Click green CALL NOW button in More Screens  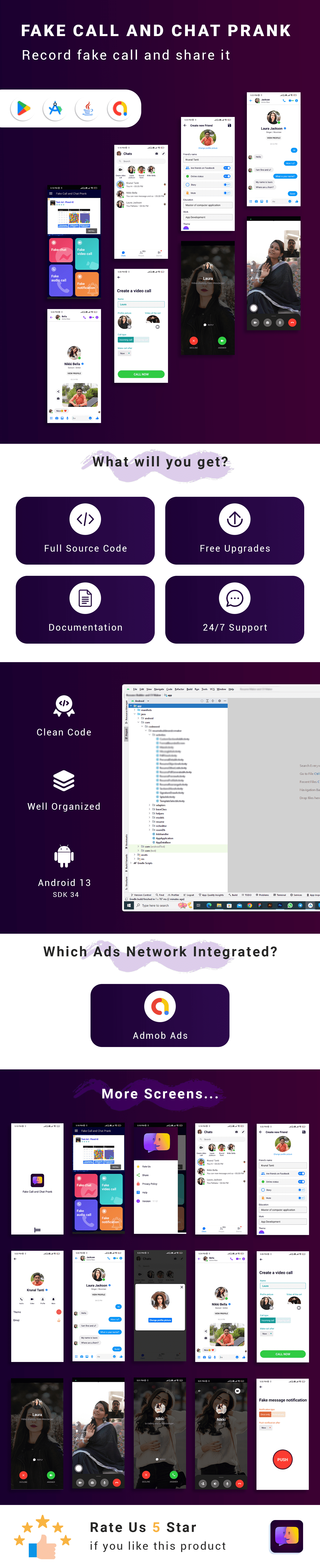tap(283, 1354)
